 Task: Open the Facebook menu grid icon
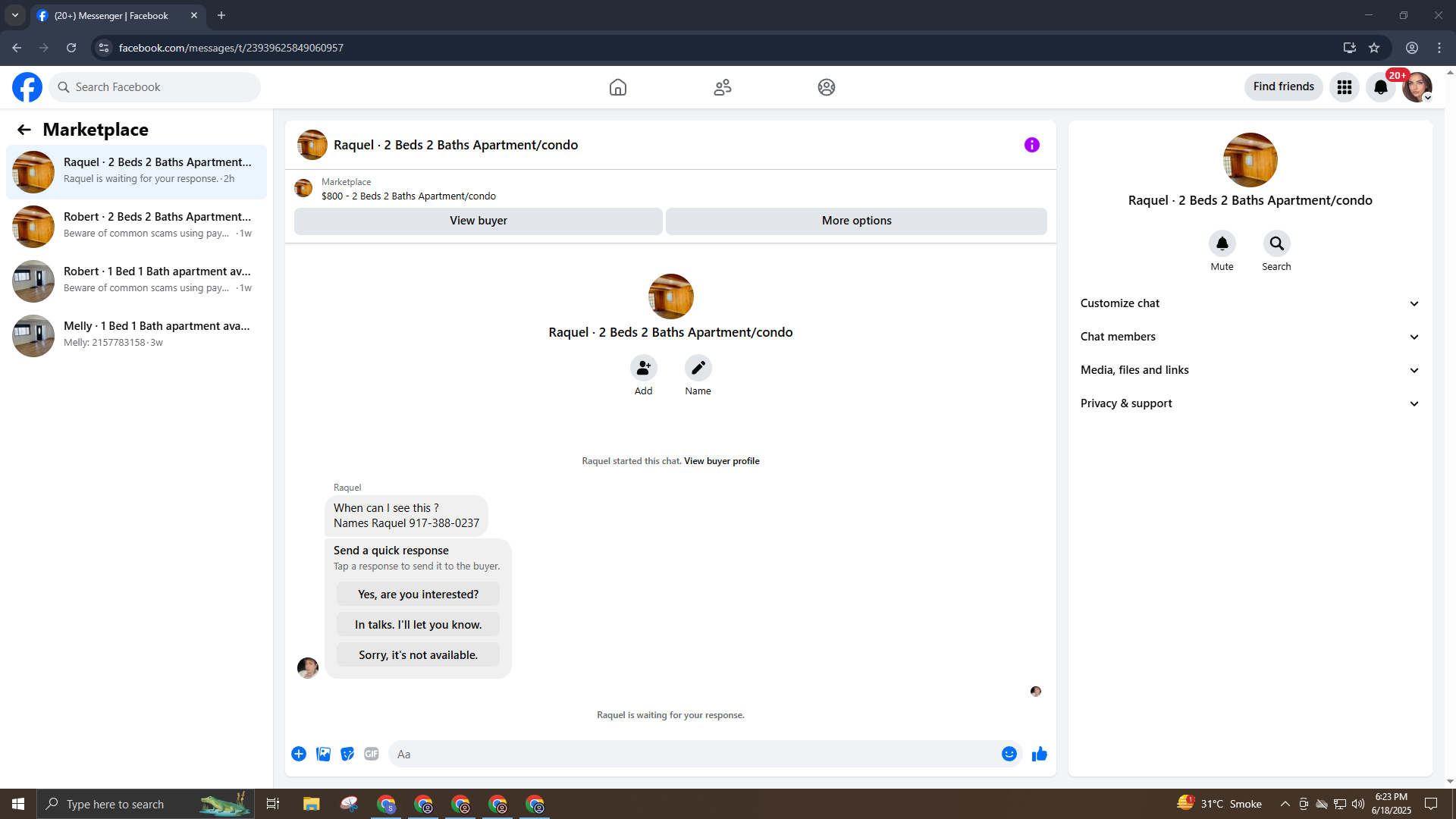click(1345, 87)
